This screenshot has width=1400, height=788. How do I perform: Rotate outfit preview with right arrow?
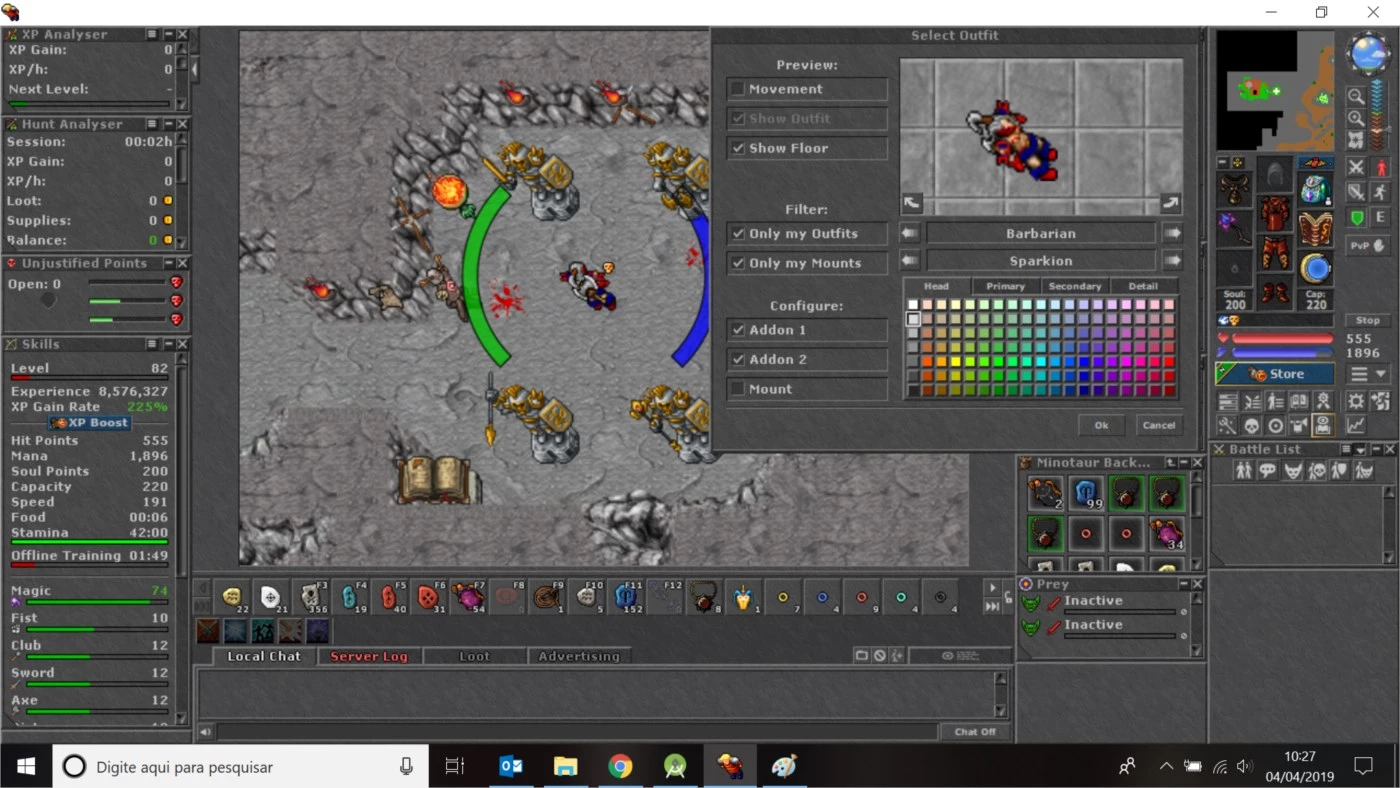pos(1171,203)
